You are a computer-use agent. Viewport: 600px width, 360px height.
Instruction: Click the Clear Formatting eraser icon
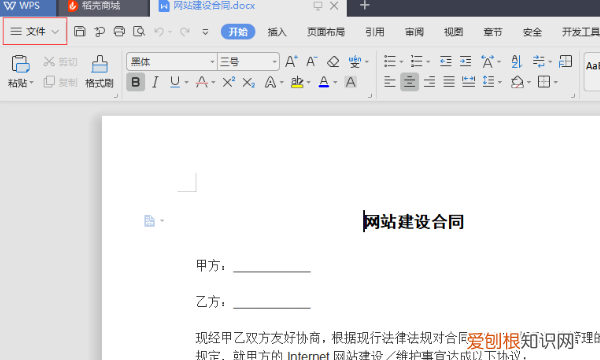(333, 61)
